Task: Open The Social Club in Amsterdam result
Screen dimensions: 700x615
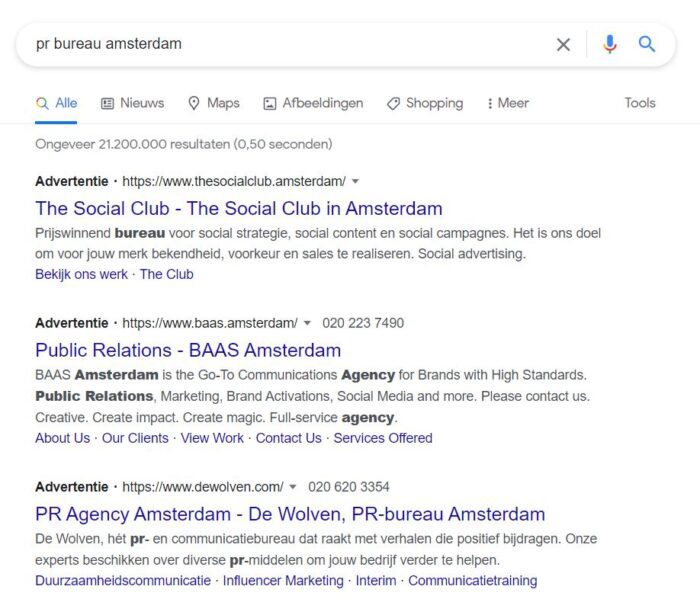Action: [238, 209]
